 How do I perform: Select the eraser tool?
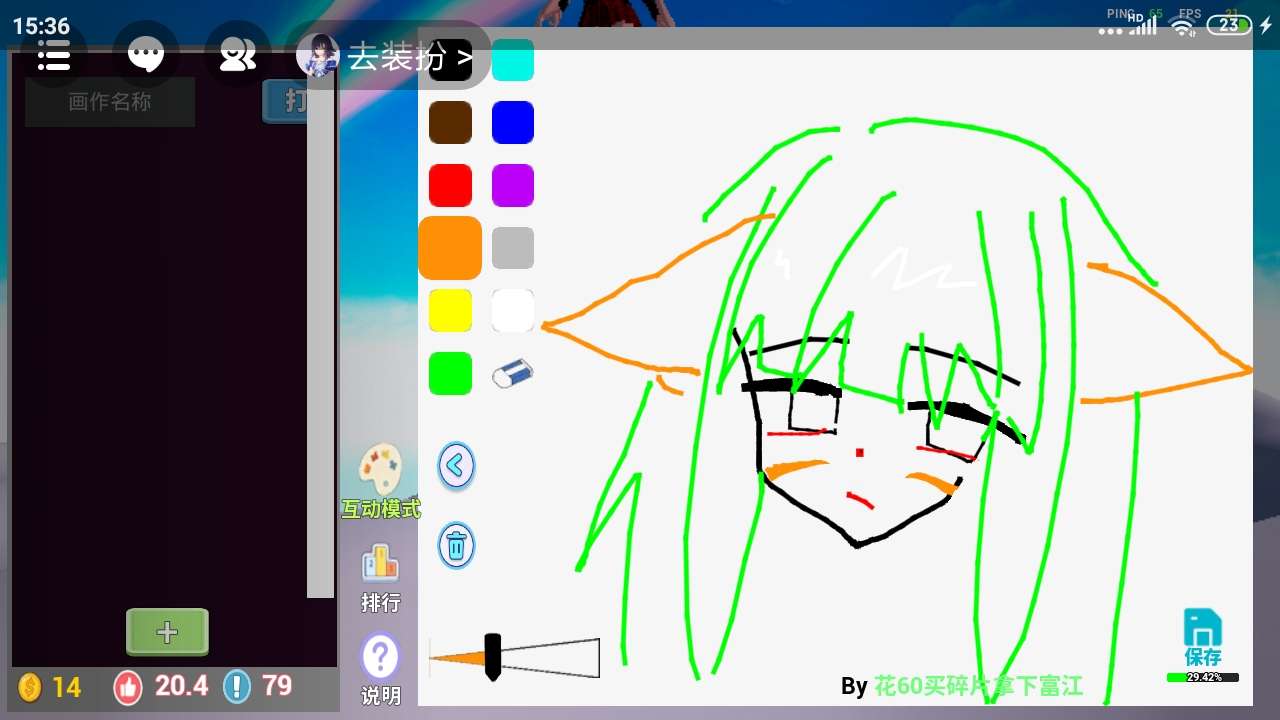(513, 375)
